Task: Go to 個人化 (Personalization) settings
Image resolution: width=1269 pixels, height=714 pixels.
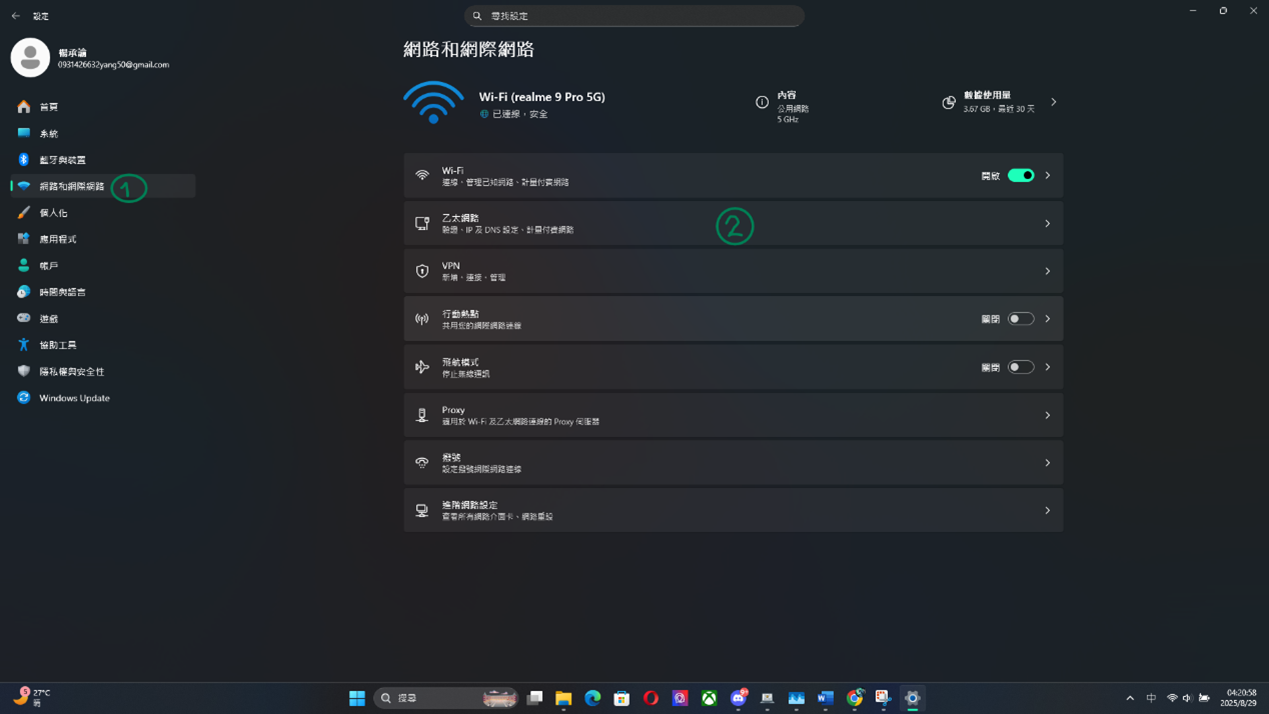Action: (53, 213)
